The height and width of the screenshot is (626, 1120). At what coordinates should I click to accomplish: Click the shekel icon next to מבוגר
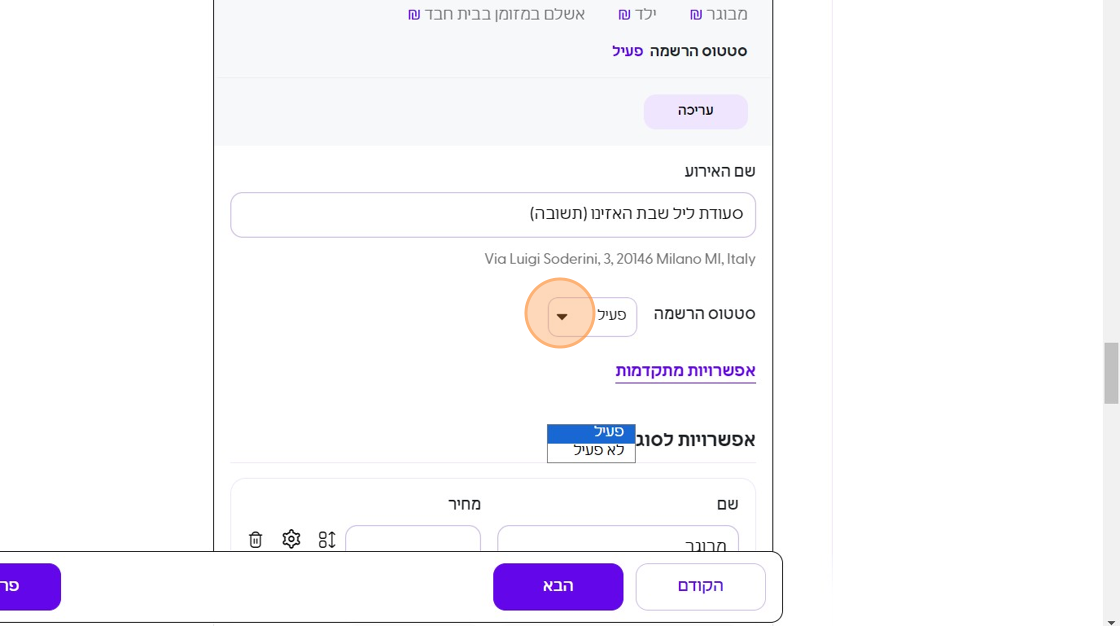(696, 15)
